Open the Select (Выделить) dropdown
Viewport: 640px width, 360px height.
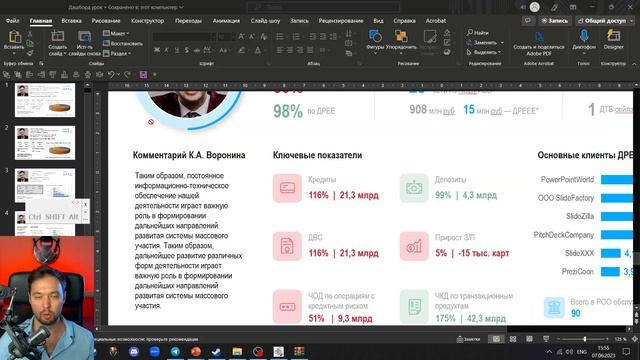(x=484, y=52)
